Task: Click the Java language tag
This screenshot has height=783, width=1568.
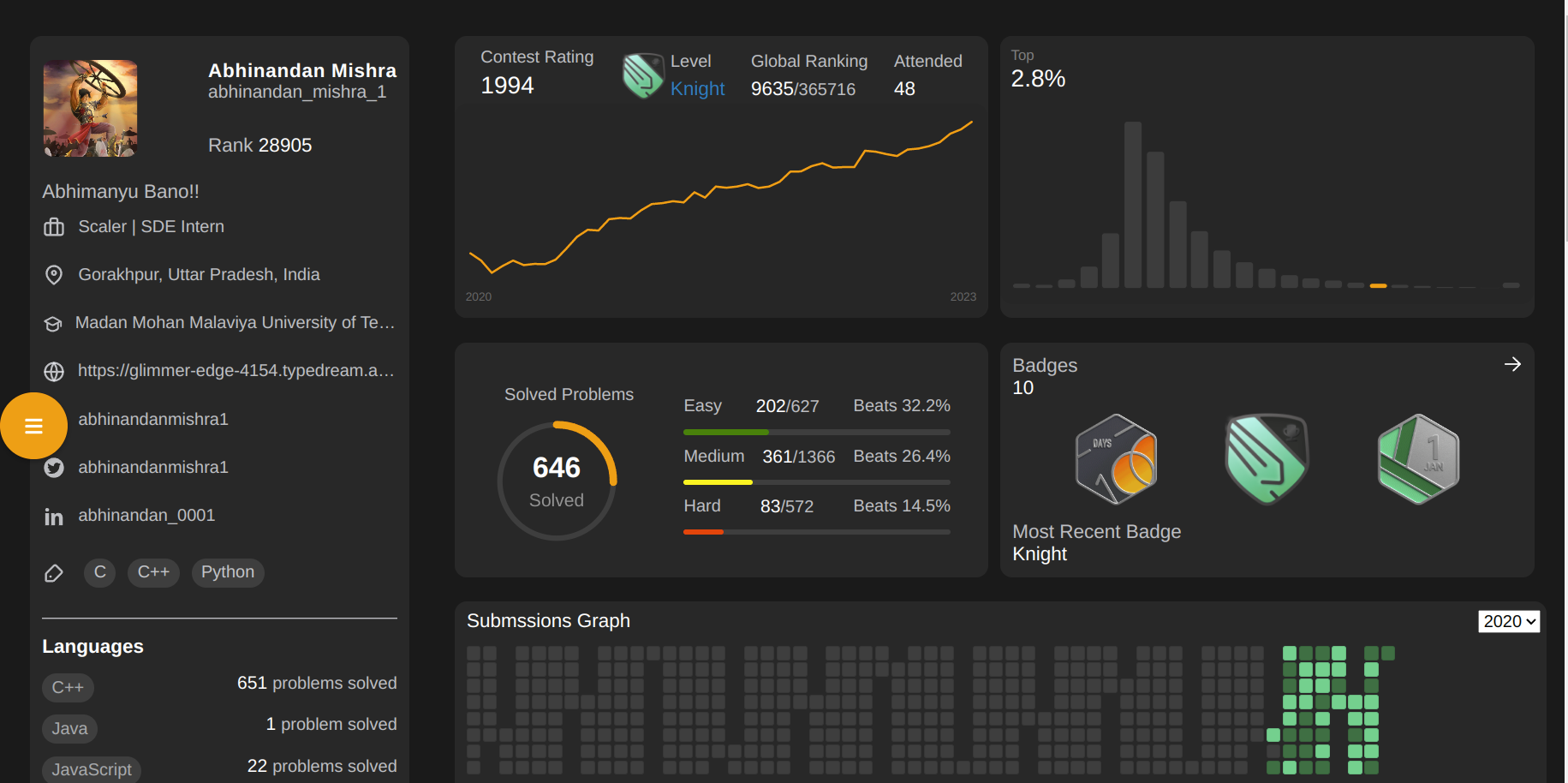Action: click(x=69, y=729)
